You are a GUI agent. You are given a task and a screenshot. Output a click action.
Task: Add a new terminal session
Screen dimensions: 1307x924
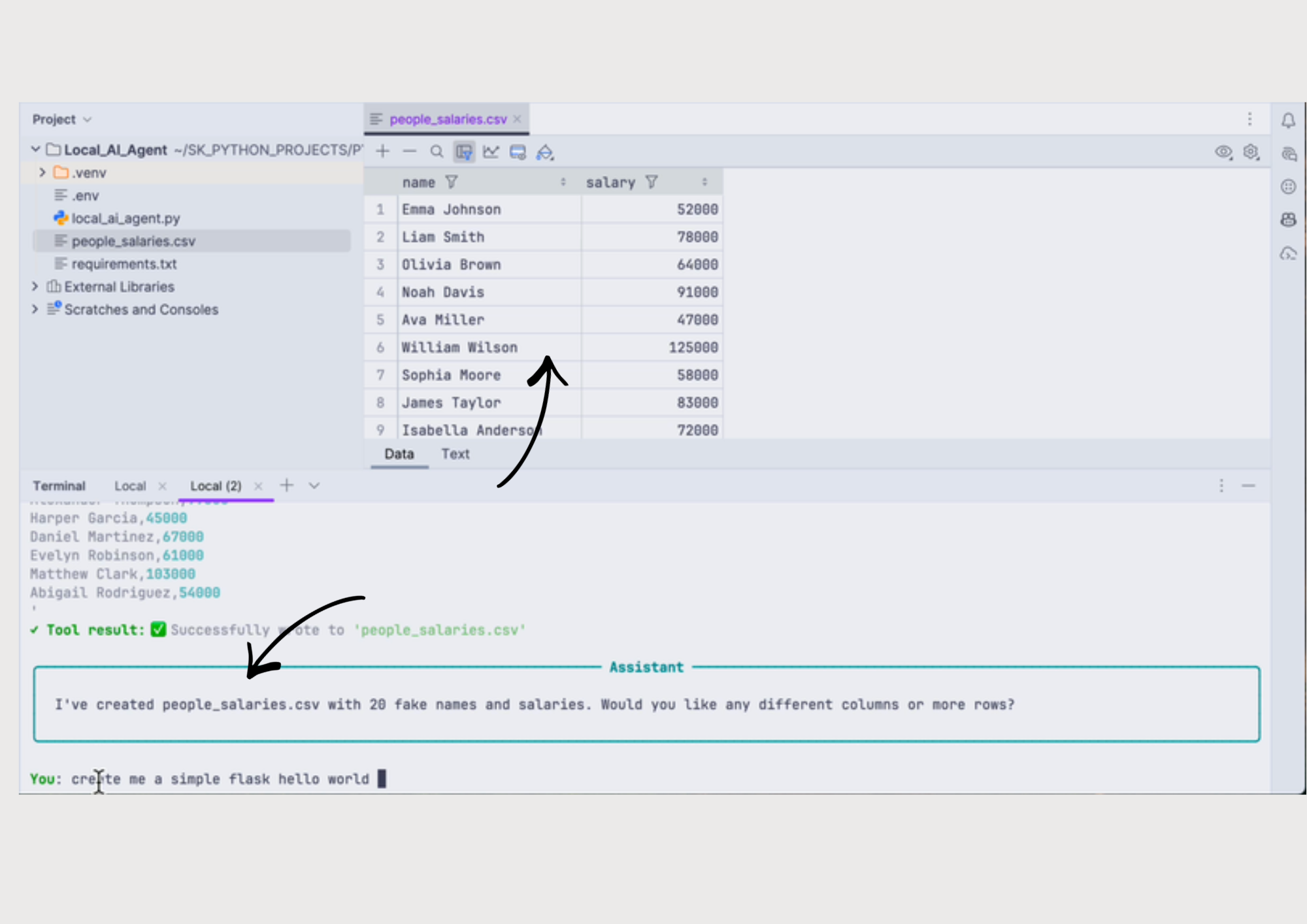tap(287, 485)
